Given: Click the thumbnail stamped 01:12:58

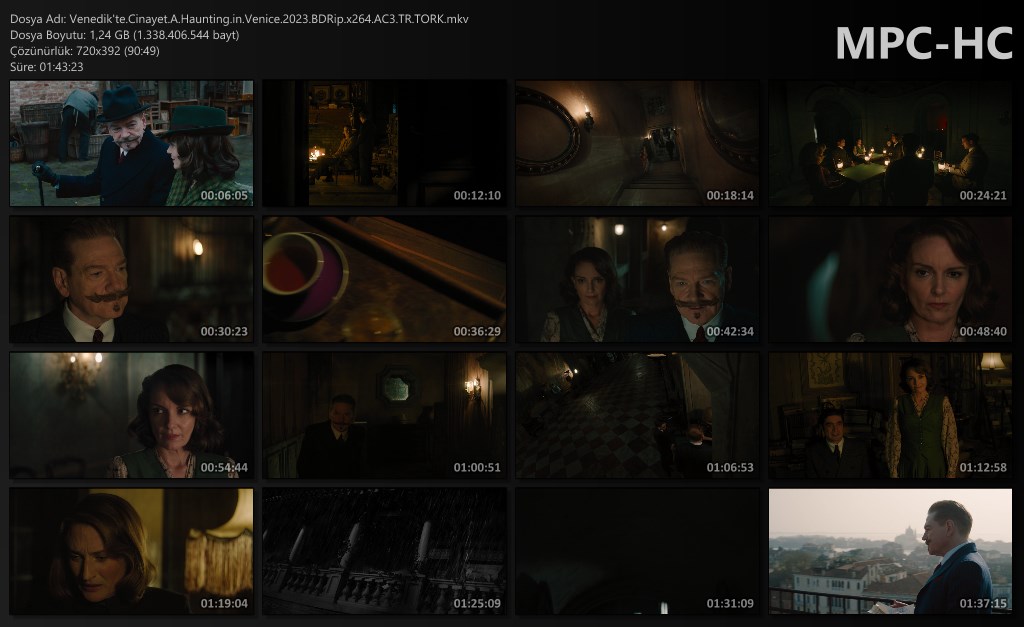Looking at the screenshot, I should tap(891, 415).
